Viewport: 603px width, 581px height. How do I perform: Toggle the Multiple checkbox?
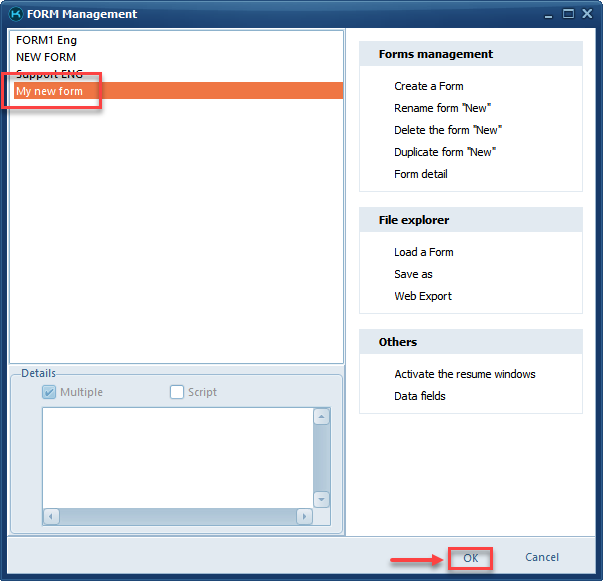(x=50, y=392)
